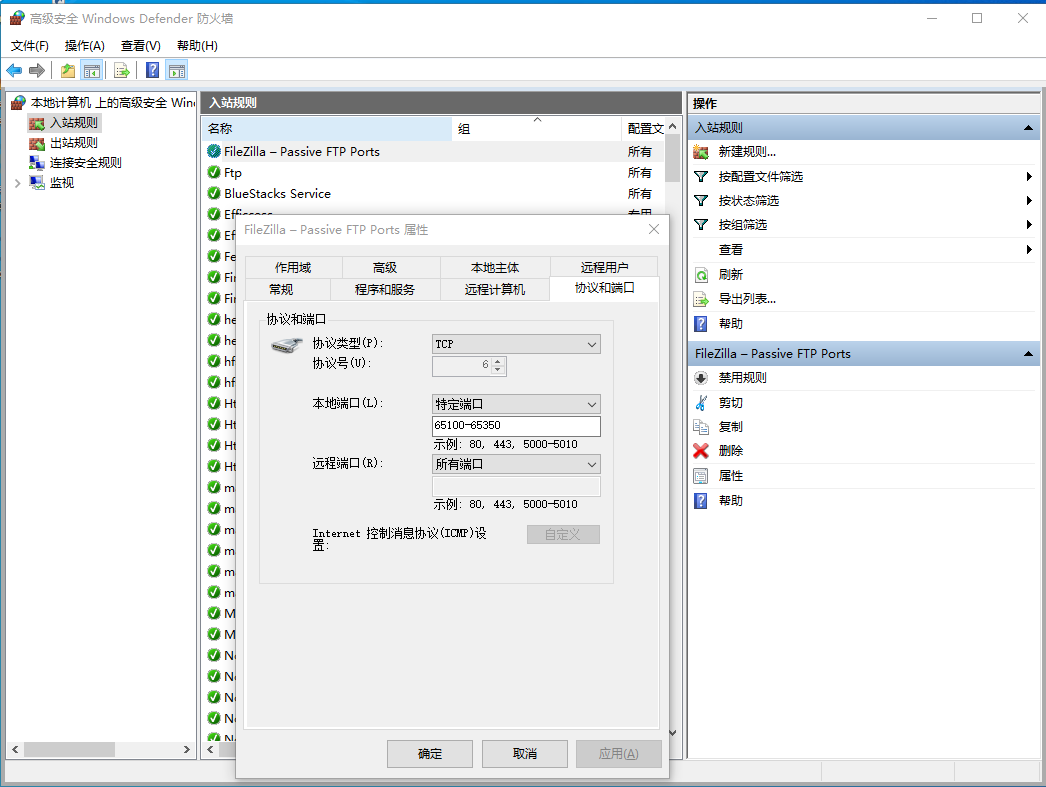Click the 确定 button
This screenshot has width=1046, height=787.
pyautogui.click(x=430, y=754)
